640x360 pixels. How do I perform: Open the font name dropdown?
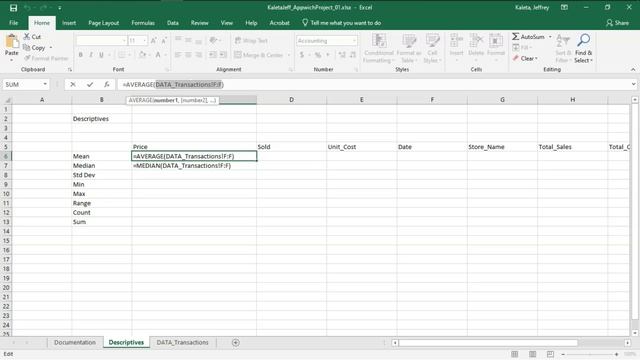click(x=124, y=41)
